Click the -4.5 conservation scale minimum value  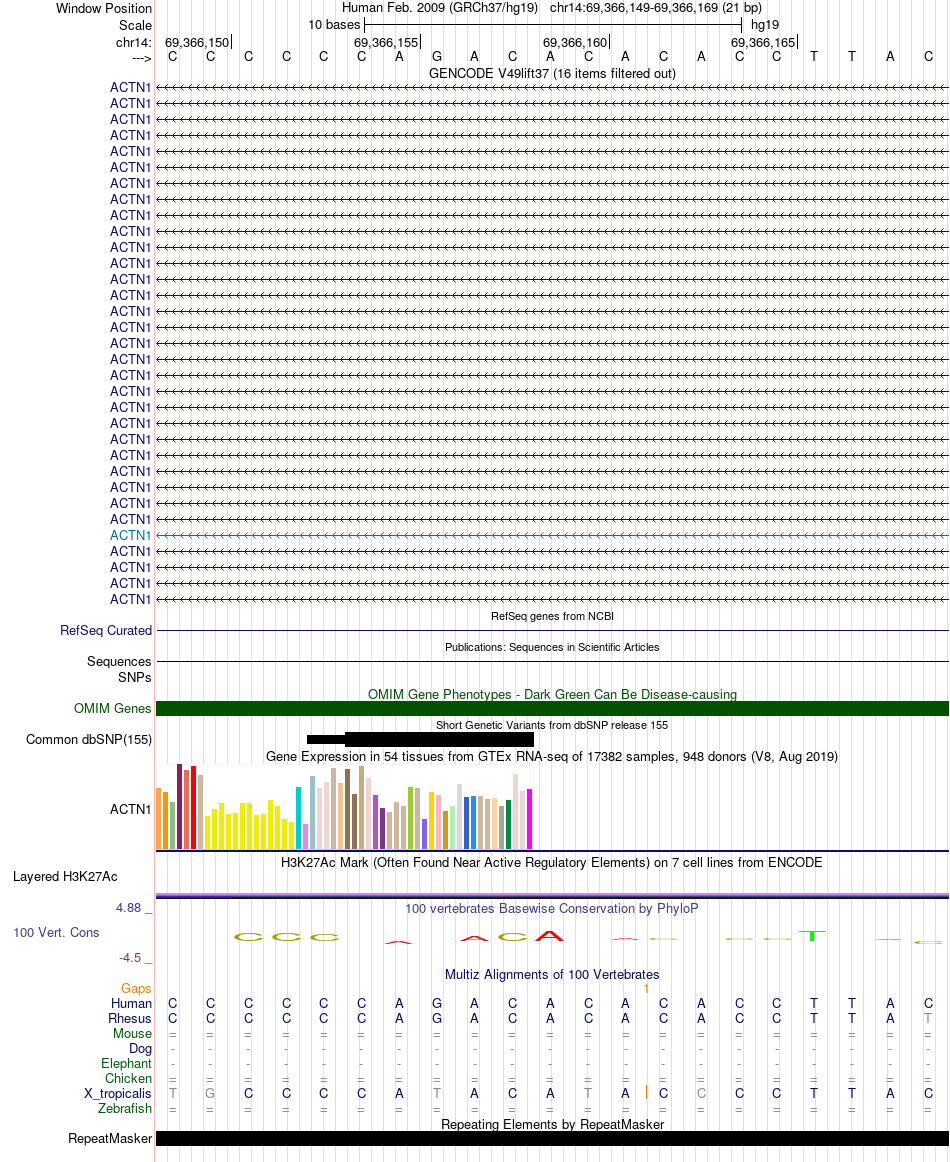[130, 957]
